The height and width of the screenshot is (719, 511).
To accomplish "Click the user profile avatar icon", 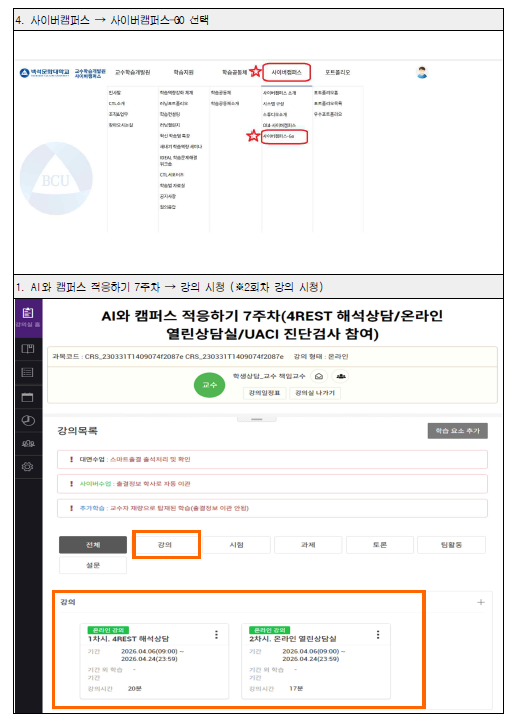I will click(x=422, y=72).
